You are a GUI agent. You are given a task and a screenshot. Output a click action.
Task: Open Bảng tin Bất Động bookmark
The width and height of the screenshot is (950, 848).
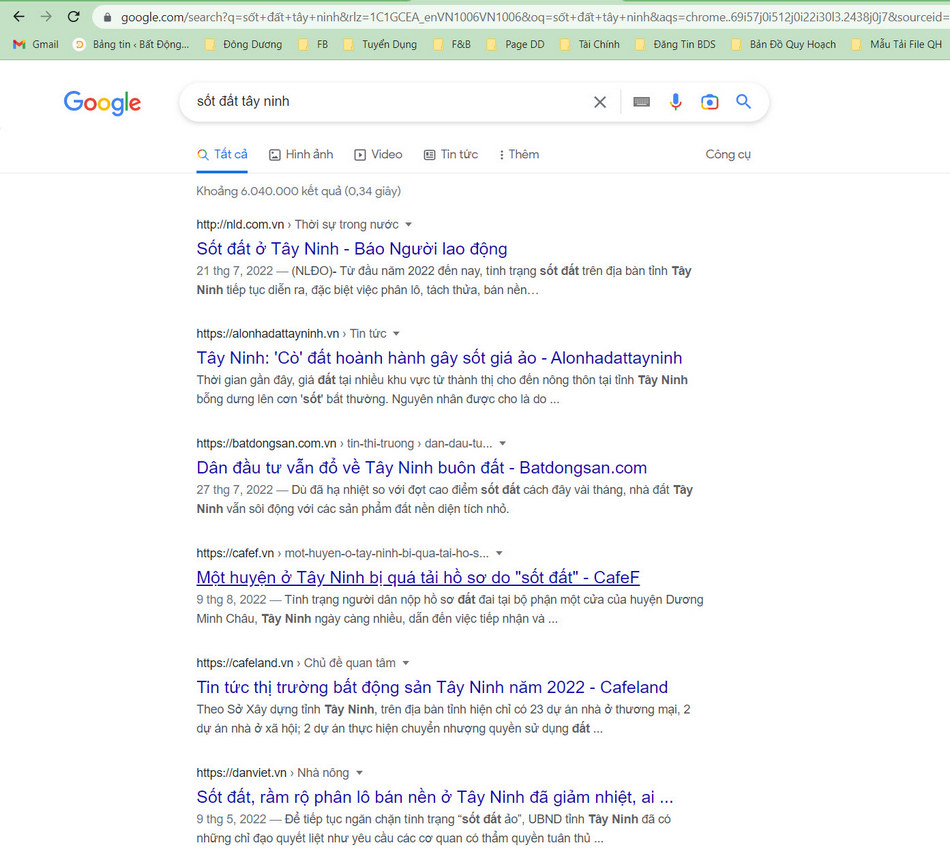131,44
